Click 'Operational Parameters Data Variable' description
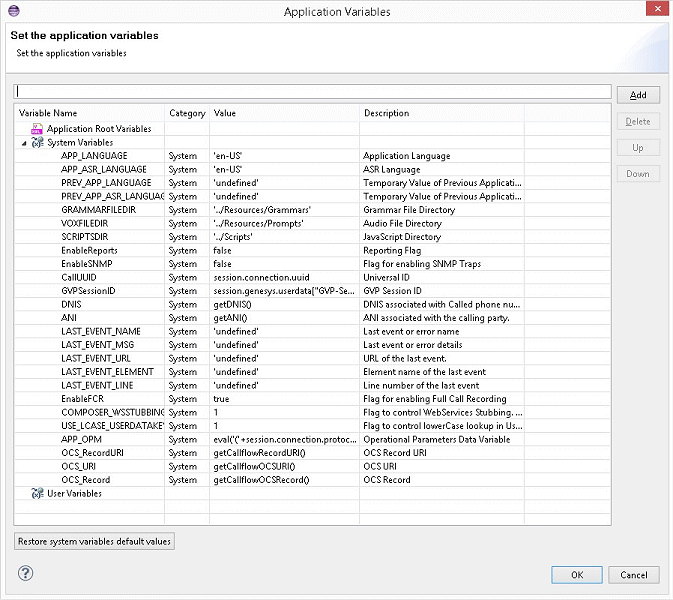 437,440
